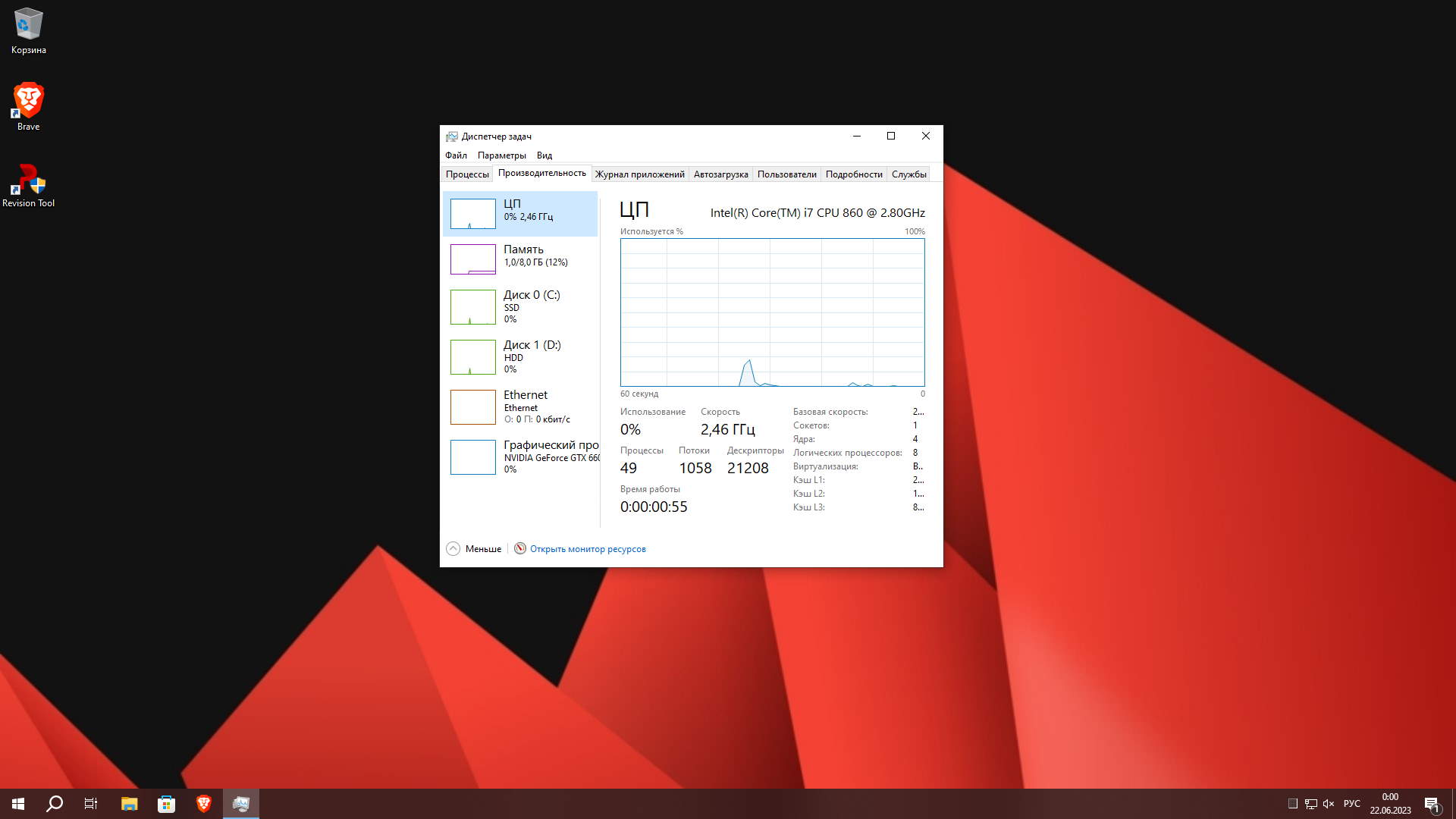1456x819 pixels.
Task: Open File Explorer from taskbar
Action: [x=129, y=804]
